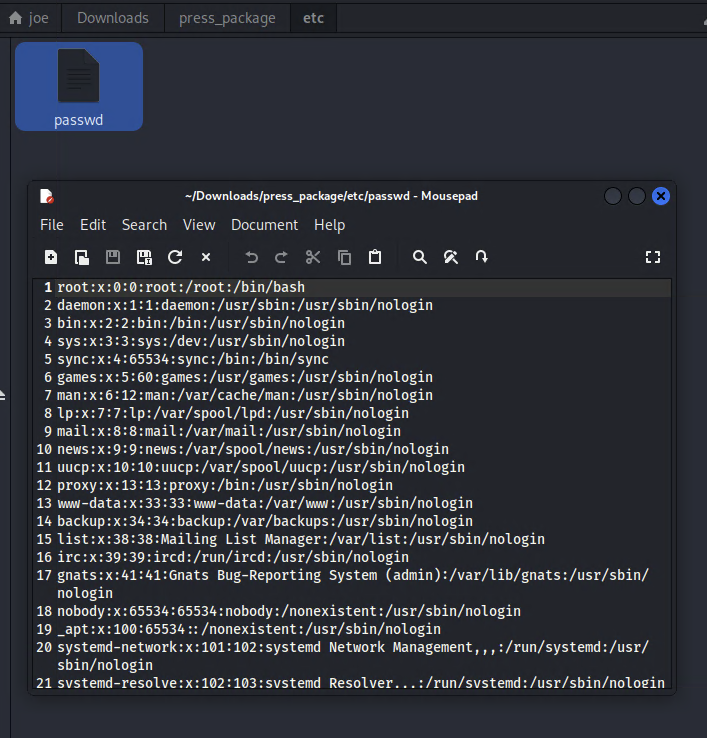
Task: Click the Mousepad minimize button
Action: 613,196
